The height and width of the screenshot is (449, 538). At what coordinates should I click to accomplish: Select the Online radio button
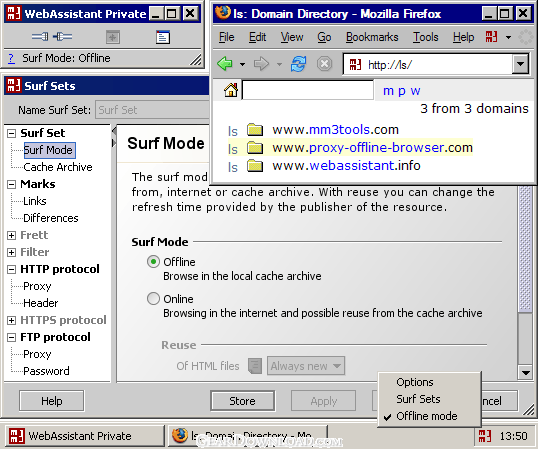point(153,299)
